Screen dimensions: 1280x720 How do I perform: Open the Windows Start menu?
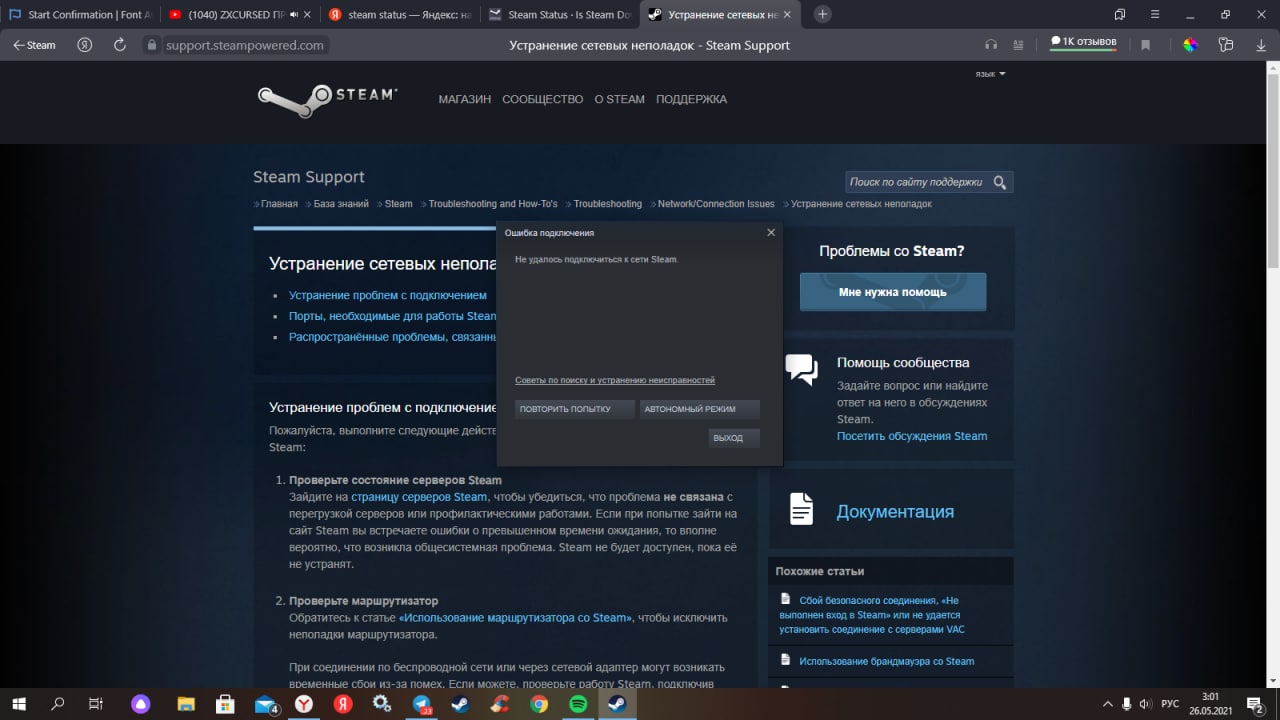[19, 704]
